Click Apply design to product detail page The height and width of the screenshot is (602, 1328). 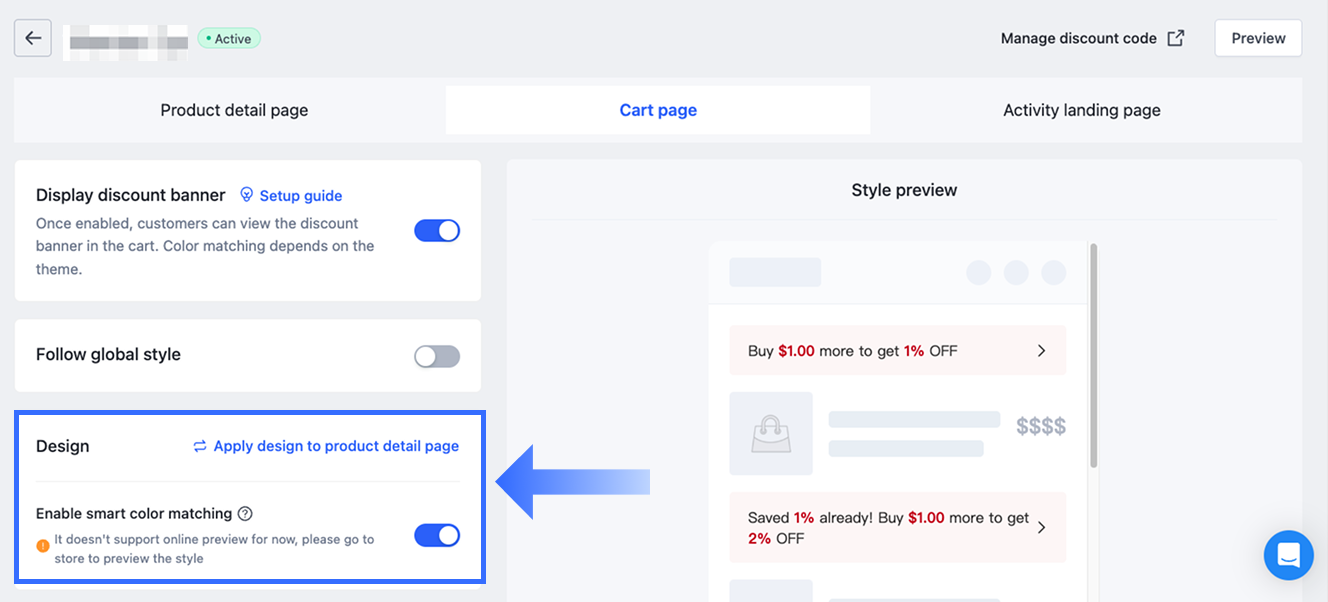click(336, 446)
